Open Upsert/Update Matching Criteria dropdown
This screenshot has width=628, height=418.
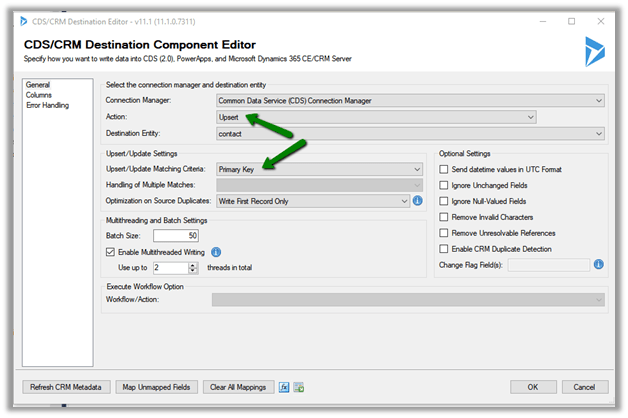[319, 170]
